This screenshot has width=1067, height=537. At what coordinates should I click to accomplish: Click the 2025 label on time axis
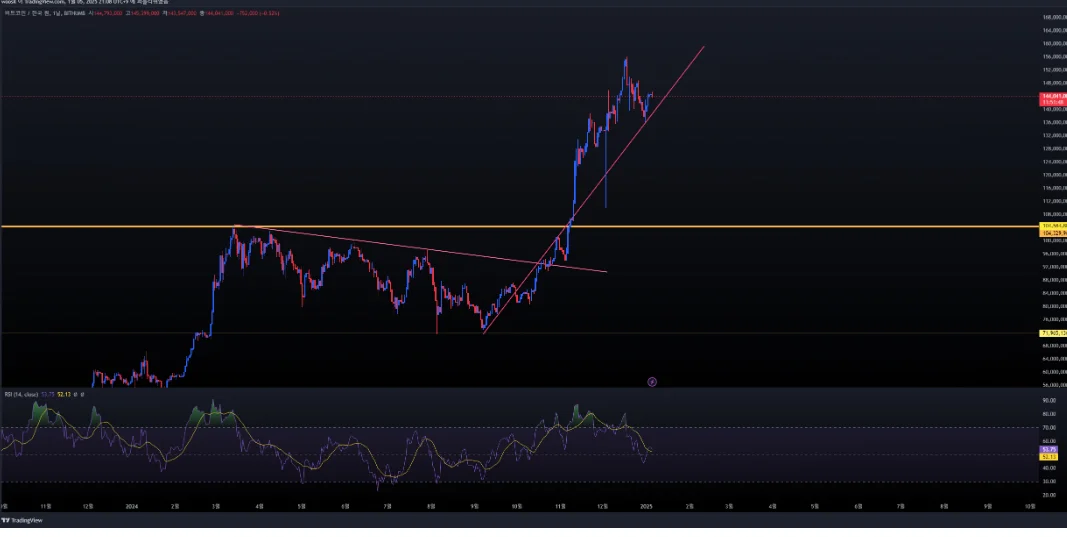click(x=646, y=506)
